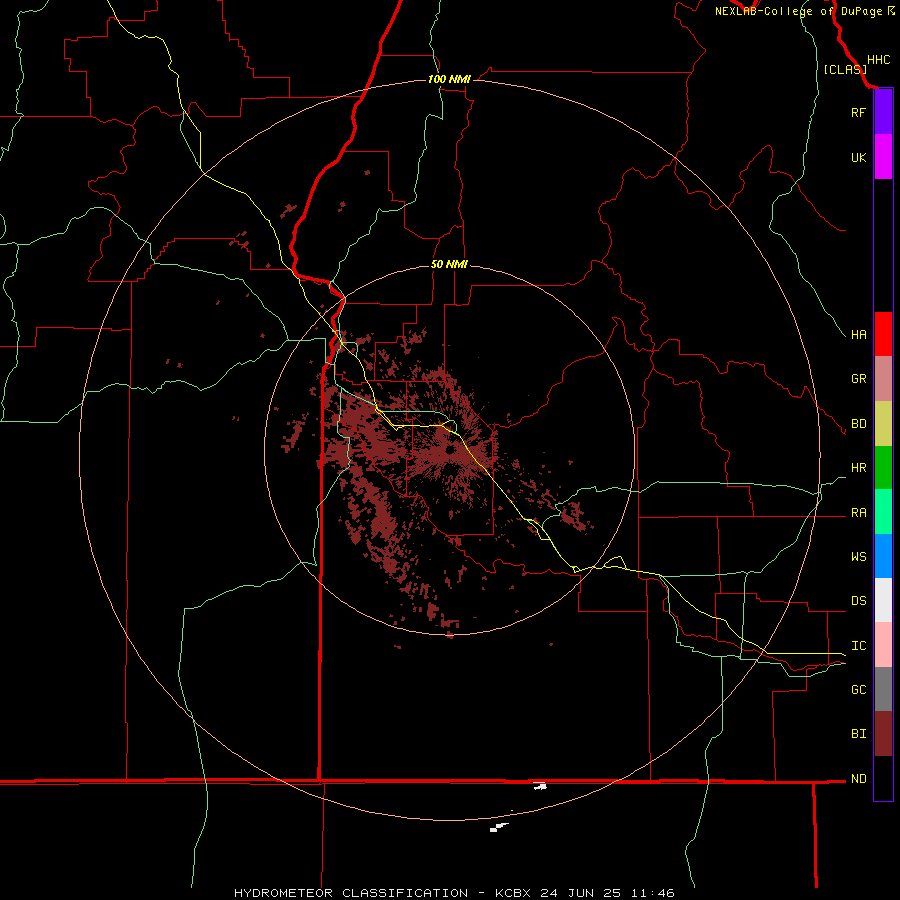Click the BD legend label

pos(858,424)
